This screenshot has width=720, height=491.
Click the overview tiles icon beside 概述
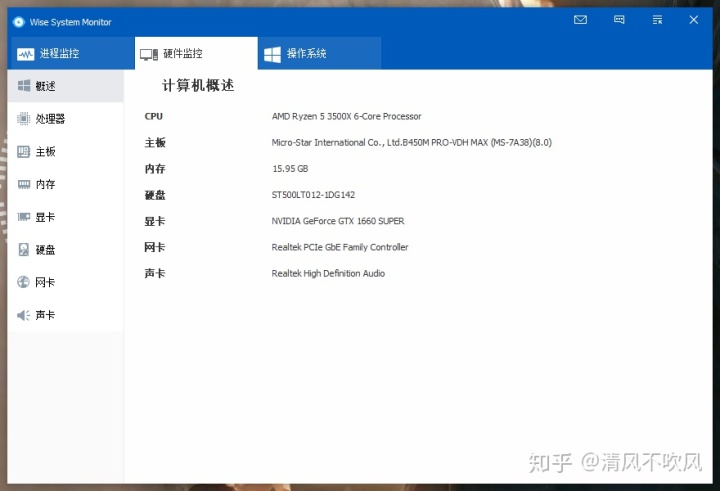pos(24,85)
